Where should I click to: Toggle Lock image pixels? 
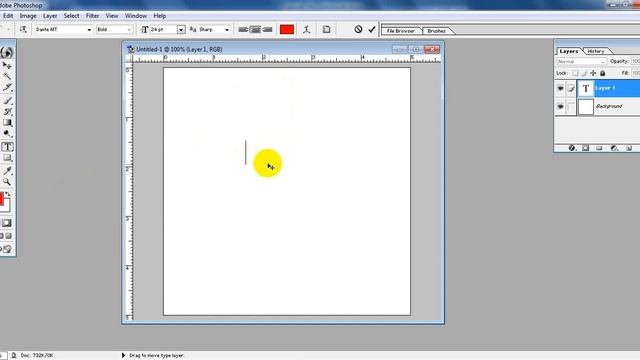(x=584, y=73)
